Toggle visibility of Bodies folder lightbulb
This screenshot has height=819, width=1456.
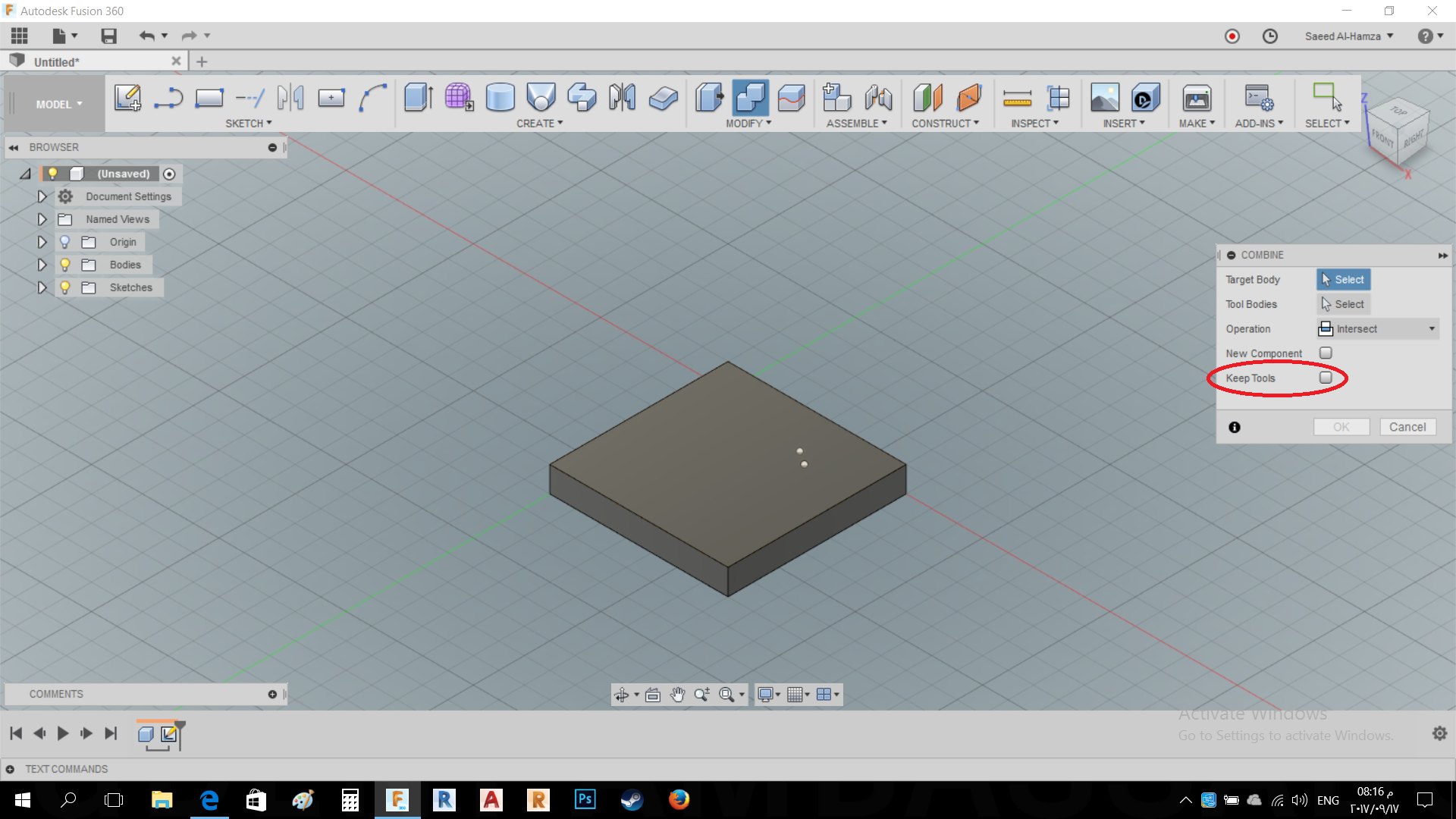coord(65,265)
